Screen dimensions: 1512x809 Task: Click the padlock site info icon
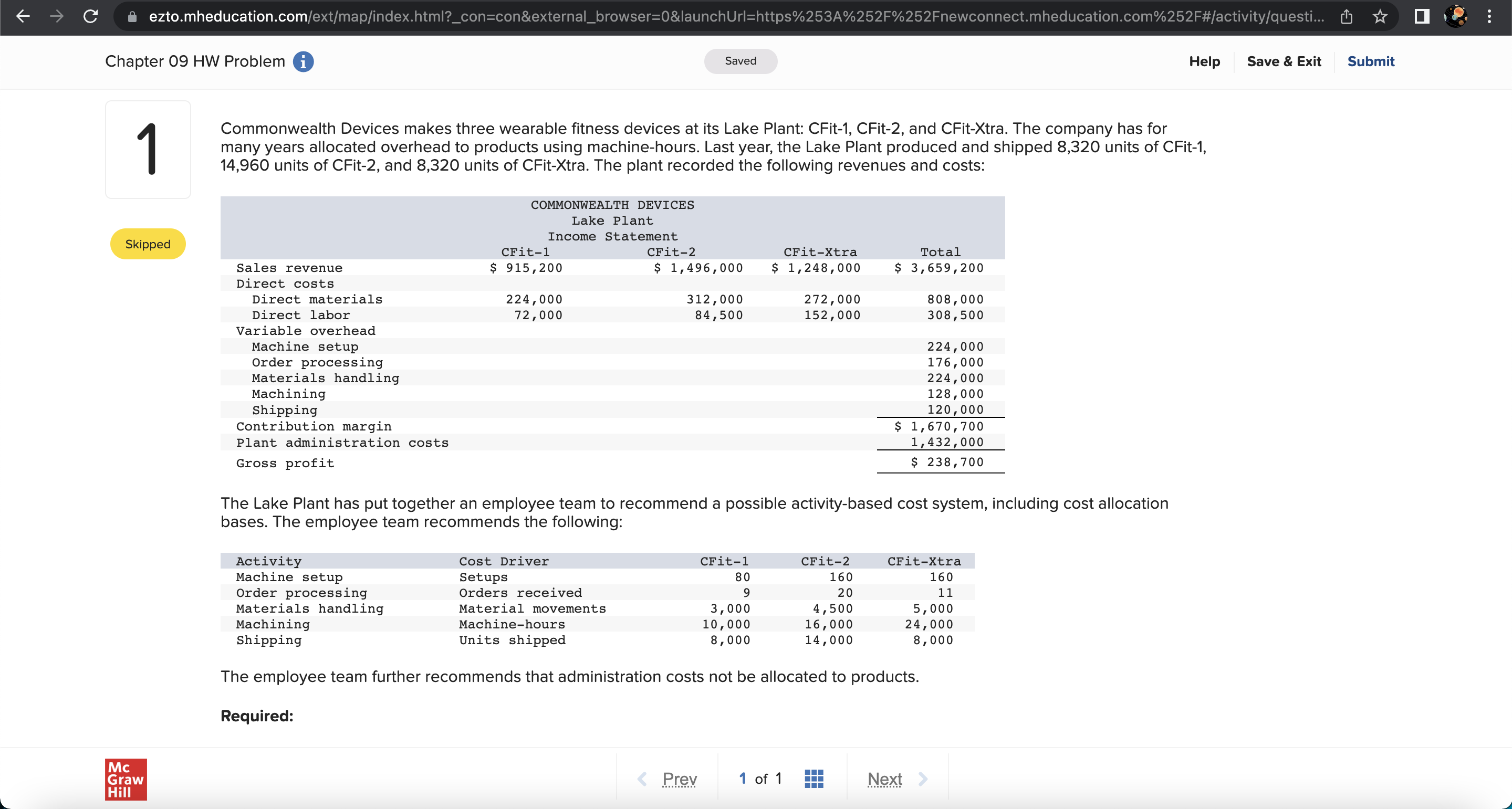[x=133, y=16]
